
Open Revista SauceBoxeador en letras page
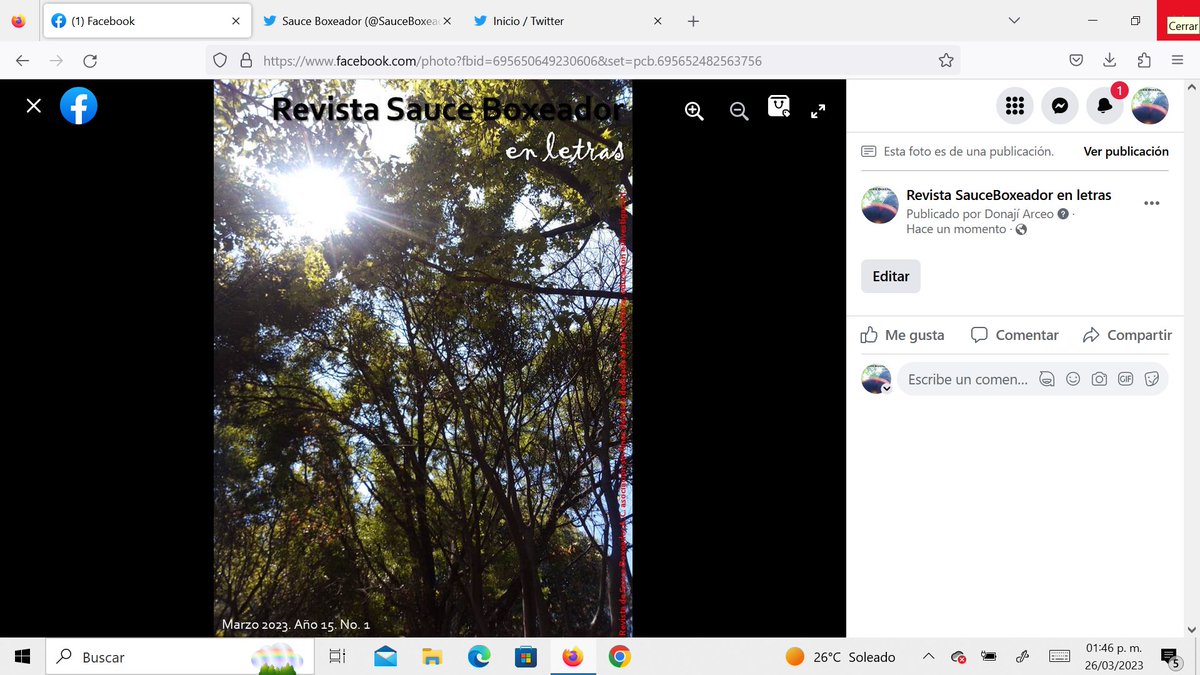coord(1008,195)
